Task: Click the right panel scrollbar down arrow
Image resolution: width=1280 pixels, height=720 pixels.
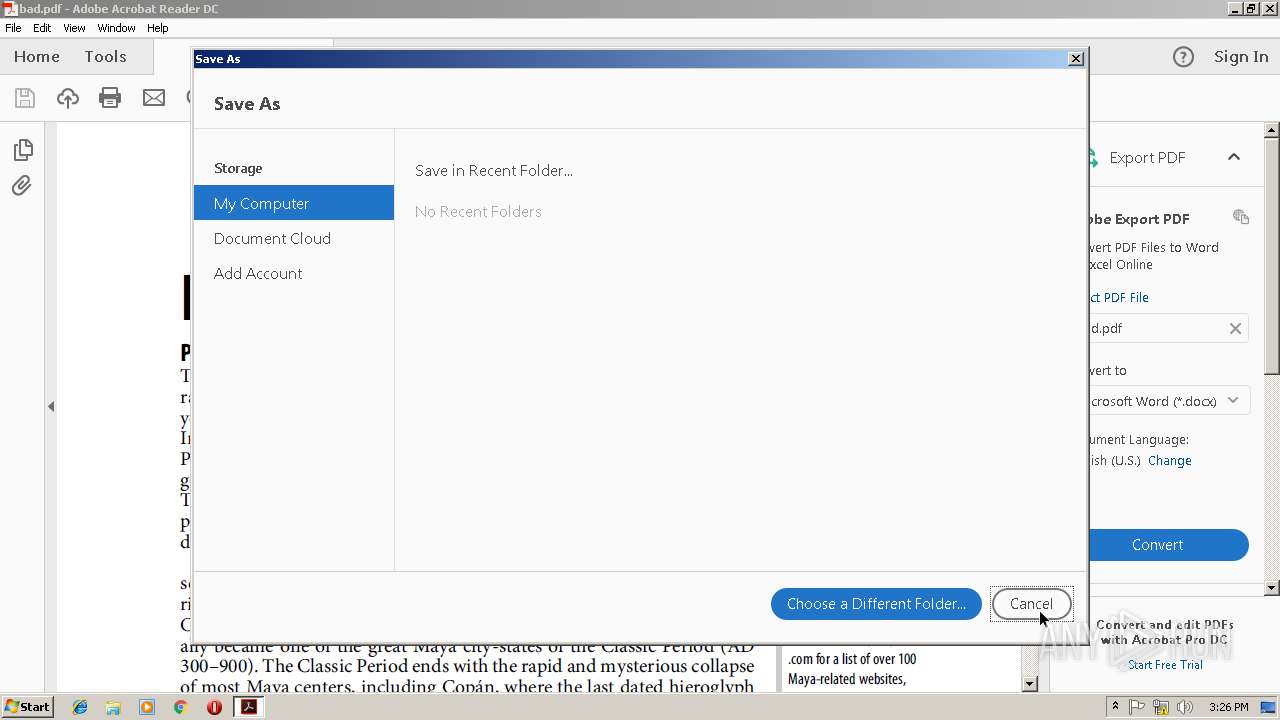Action: point(1272,589)
